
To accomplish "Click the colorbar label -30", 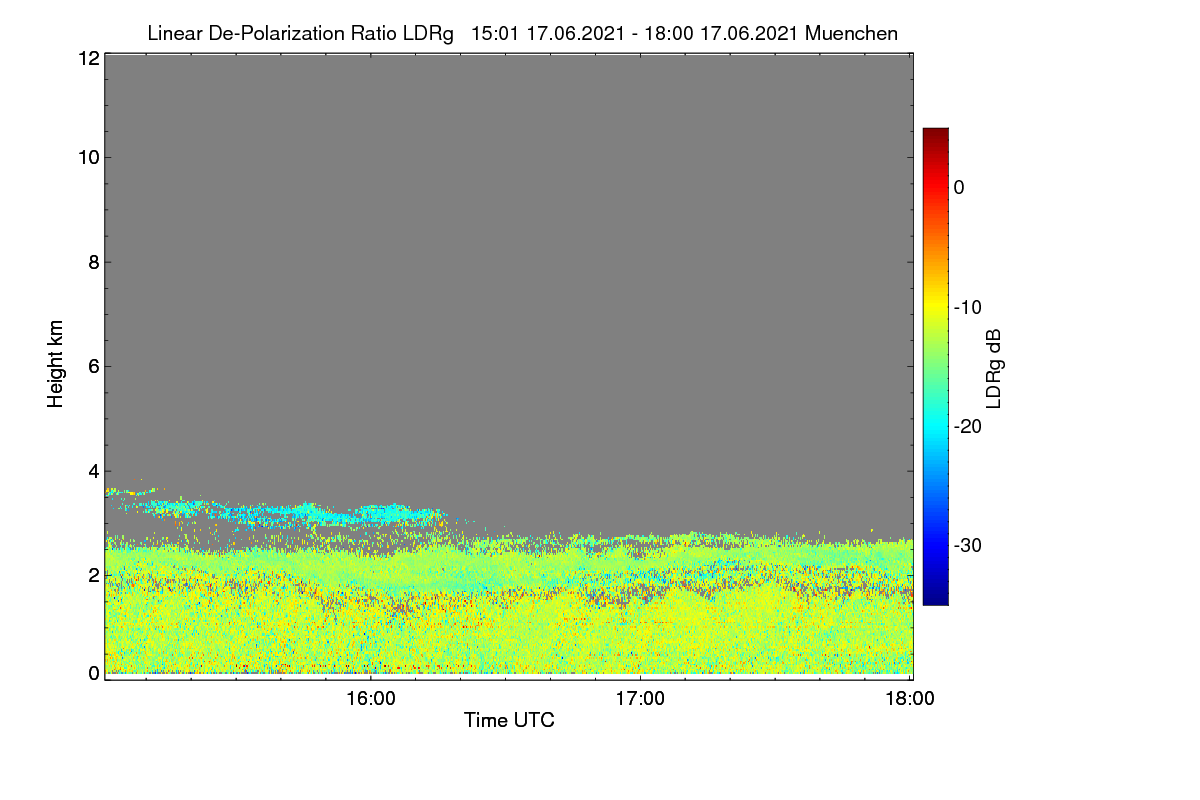I will tap(967, 545).
